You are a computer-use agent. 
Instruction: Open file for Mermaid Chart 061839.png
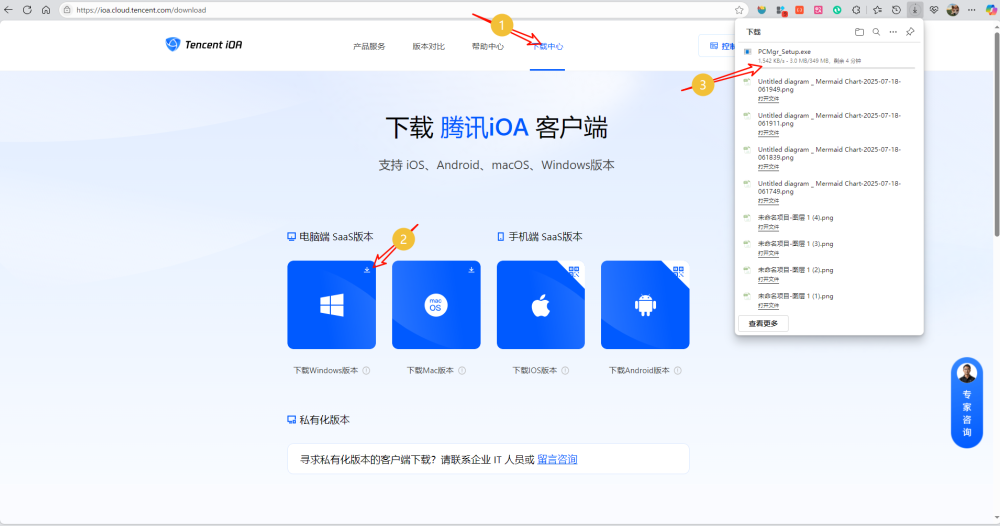[768, 166]
